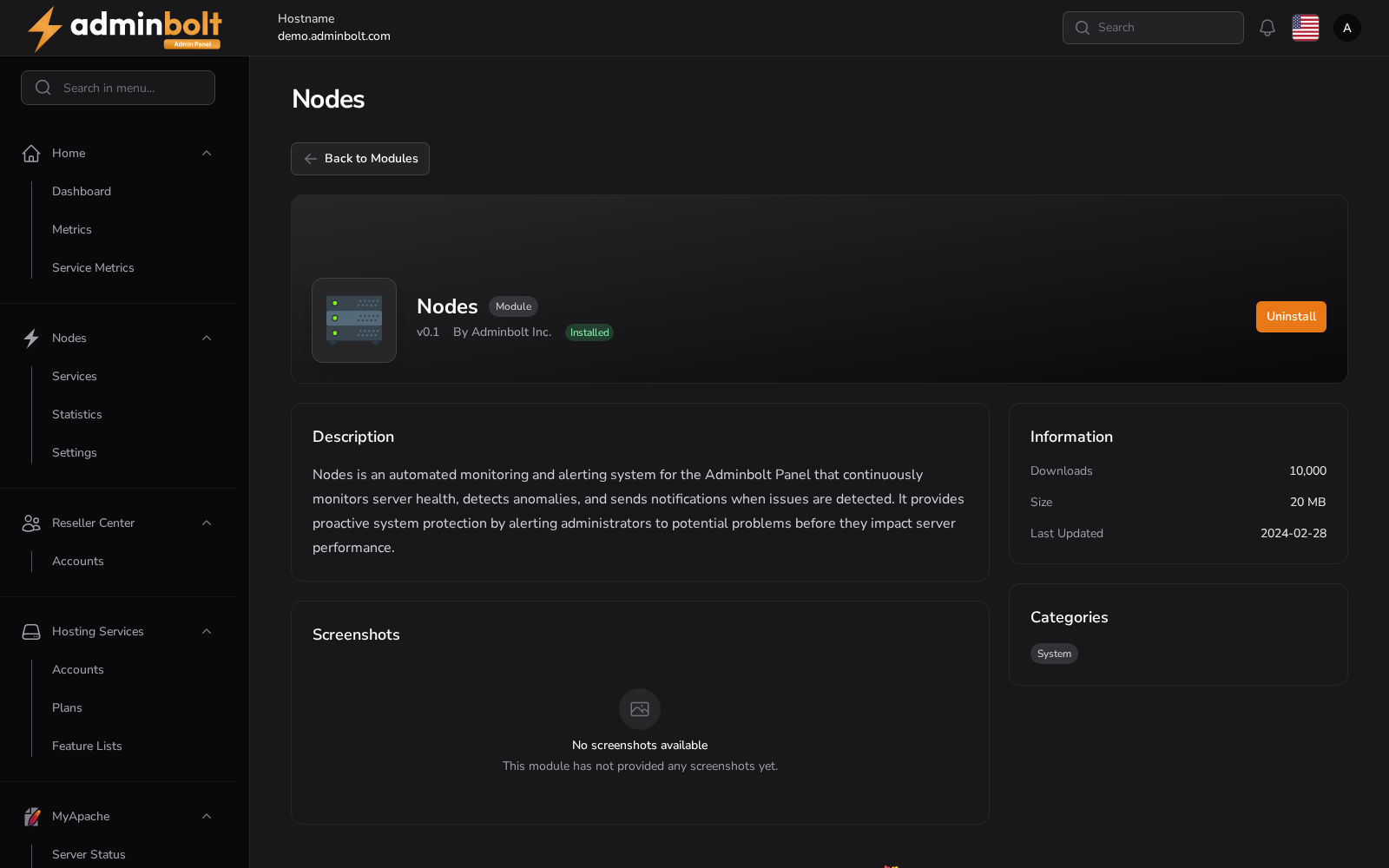Click the empty screenshots image placeholder icon
This screenshot has width=1389, height=868.
pyautogui.click(x=640, y=709)
